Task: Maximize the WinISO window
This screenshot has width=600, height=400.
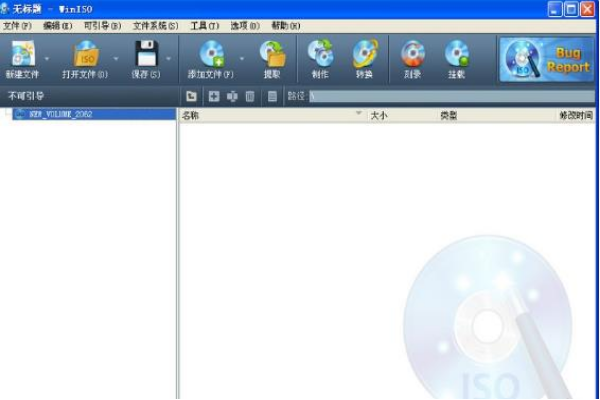Action: tap(571, 9)
